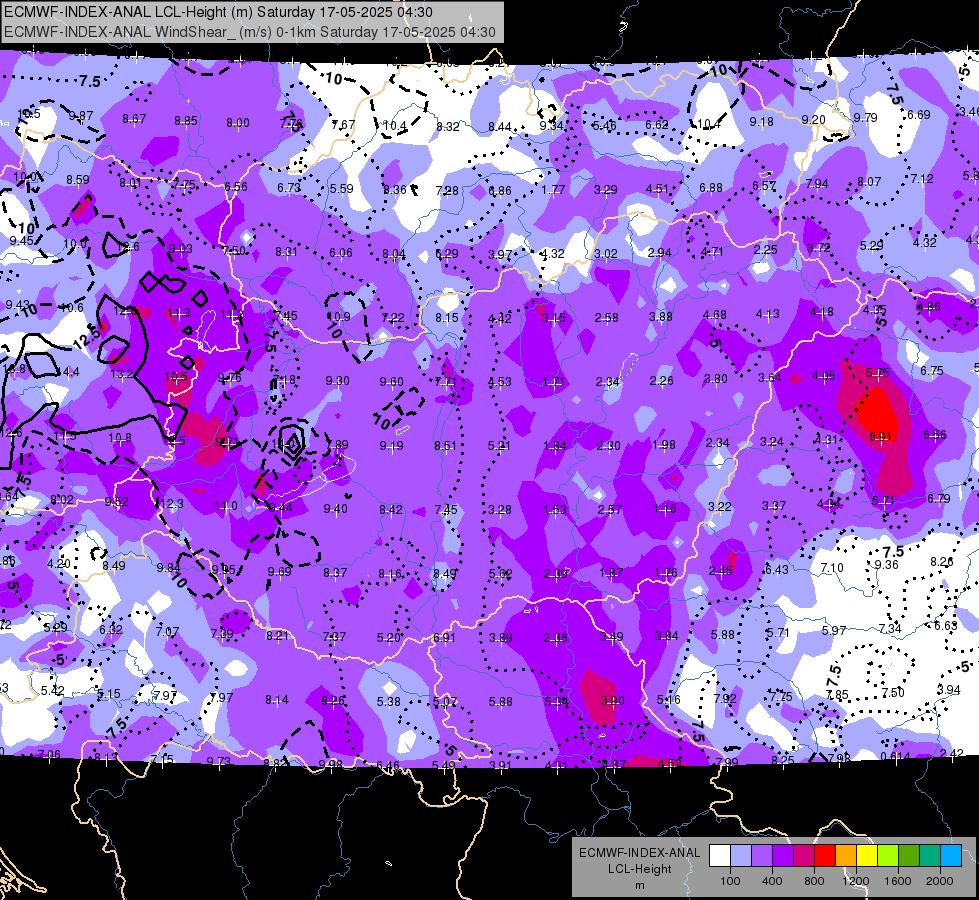Click the map value '6.79'

point(938,498)
